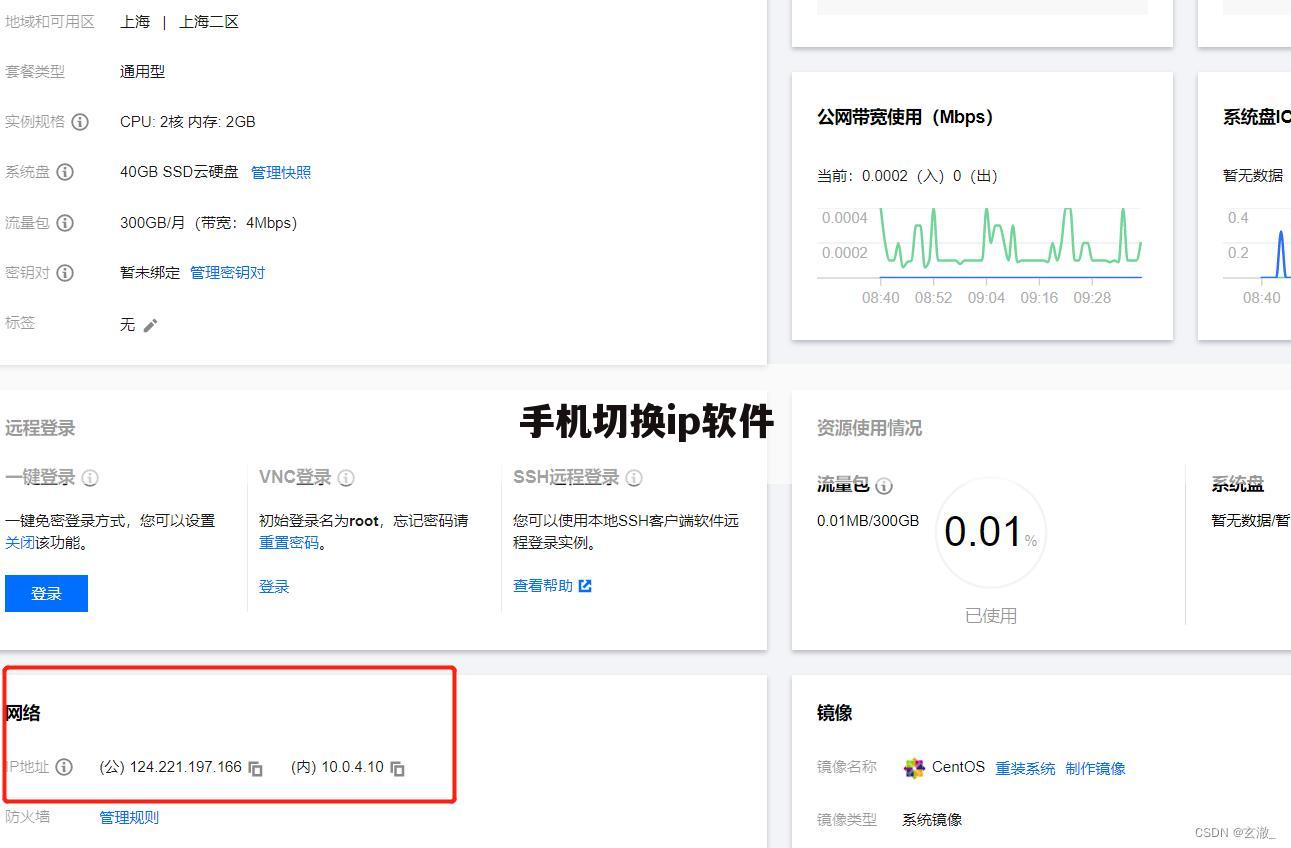Edit the 标签 with the pencil icon

tap(150, 325)
